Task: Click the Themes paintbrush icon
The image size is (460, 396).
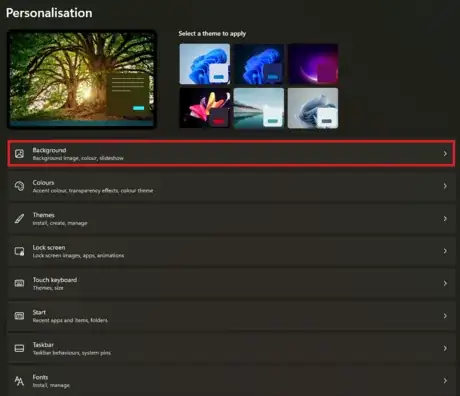Action: (x=19, y=219)
